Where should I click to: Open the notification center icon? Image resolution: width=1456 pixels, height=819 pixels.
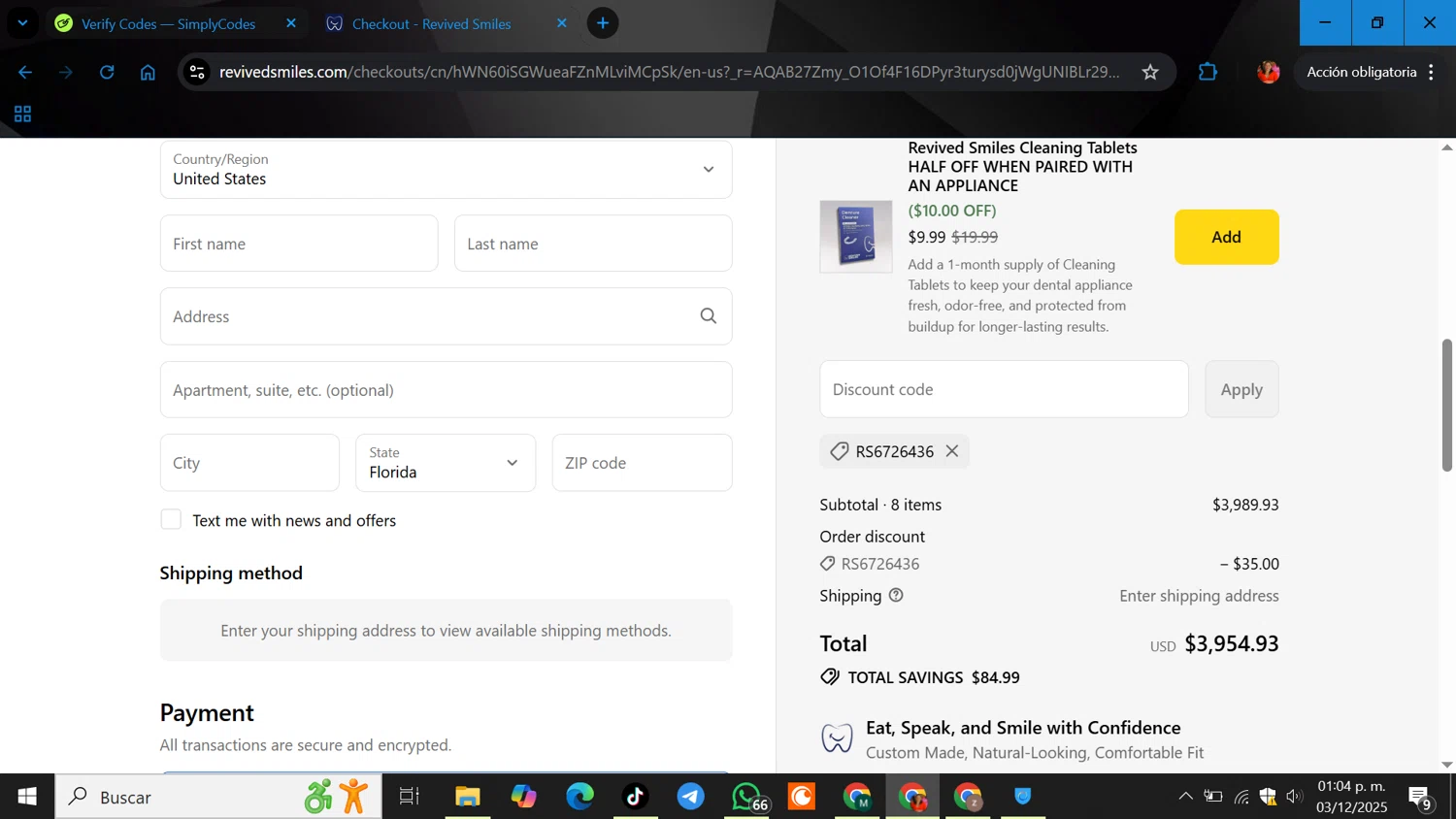[x=1421, y=798]
